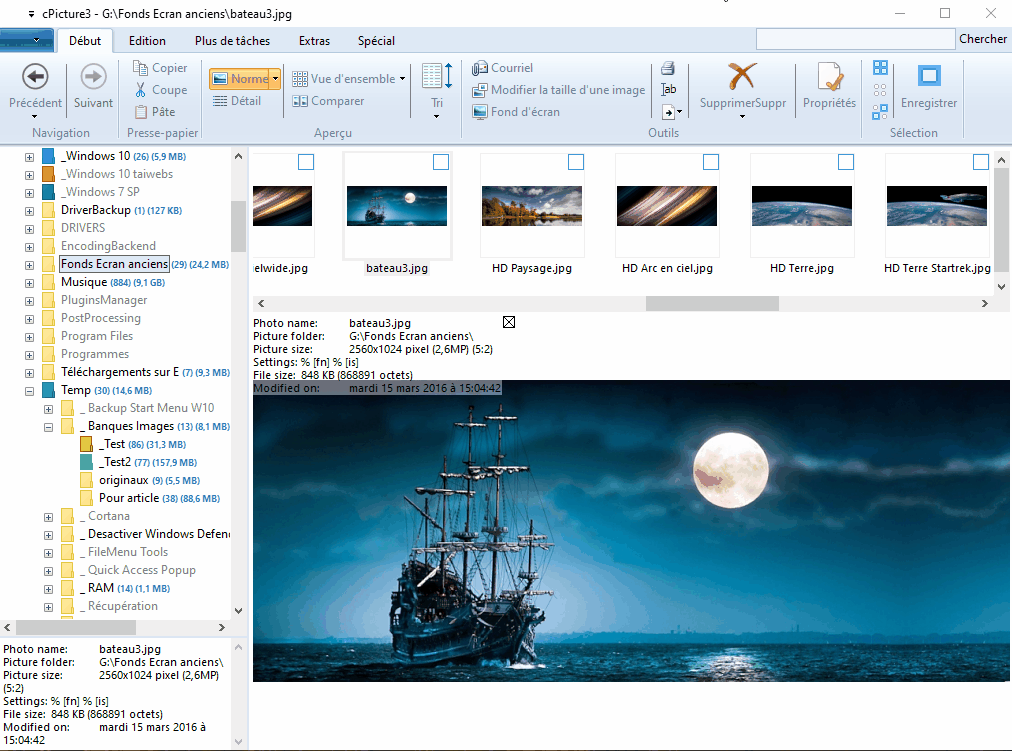The image size is (1012, 751).
Task: Tick checkbox for HD Paysage.jpg
Action: coord(576,162)
